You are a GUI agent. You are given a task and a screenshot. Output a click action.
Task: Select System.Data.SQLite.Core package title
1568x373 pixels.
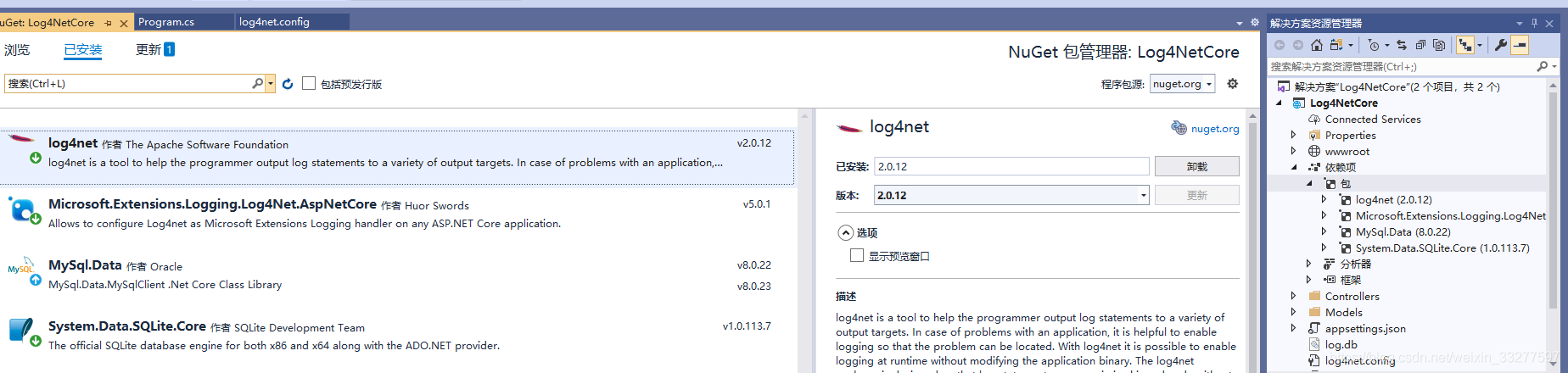[x=127, y=326]
